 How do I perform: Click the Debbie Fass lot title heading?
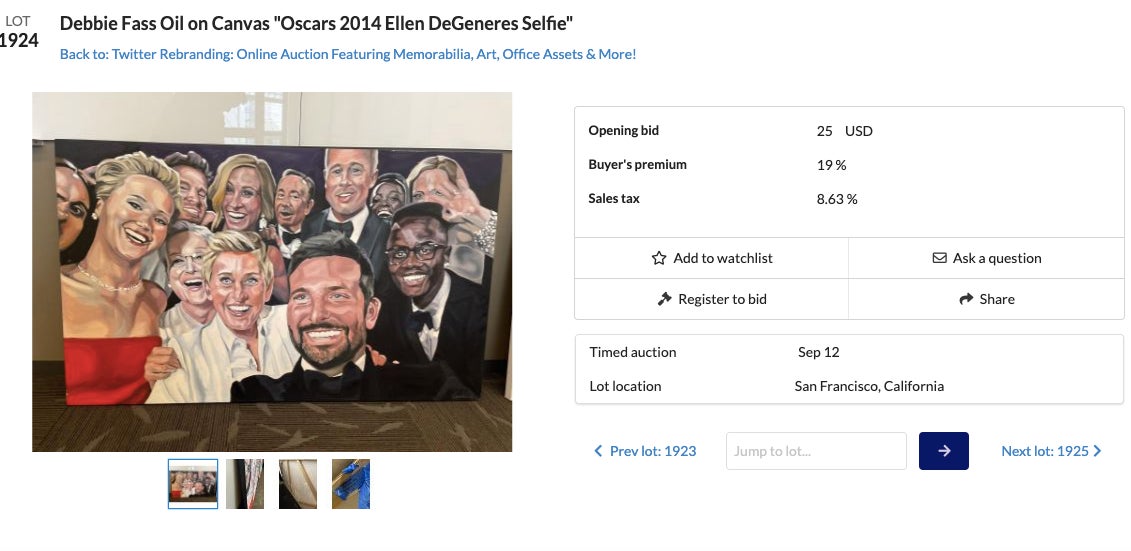click(x=316, y=23)
